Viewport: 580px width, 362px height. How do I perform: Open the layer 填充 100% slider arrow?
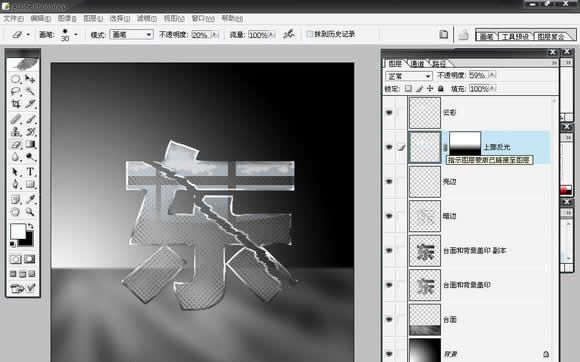[492, 89]
